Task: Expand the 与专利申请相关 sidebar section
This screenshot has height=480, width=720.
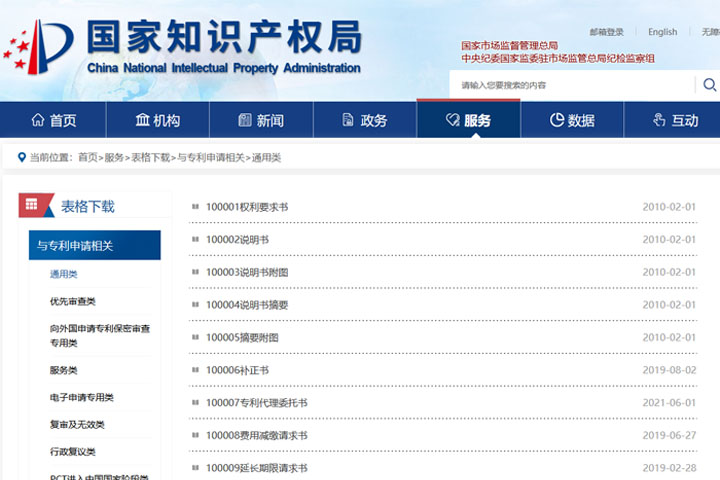Action: coord(94,246)
